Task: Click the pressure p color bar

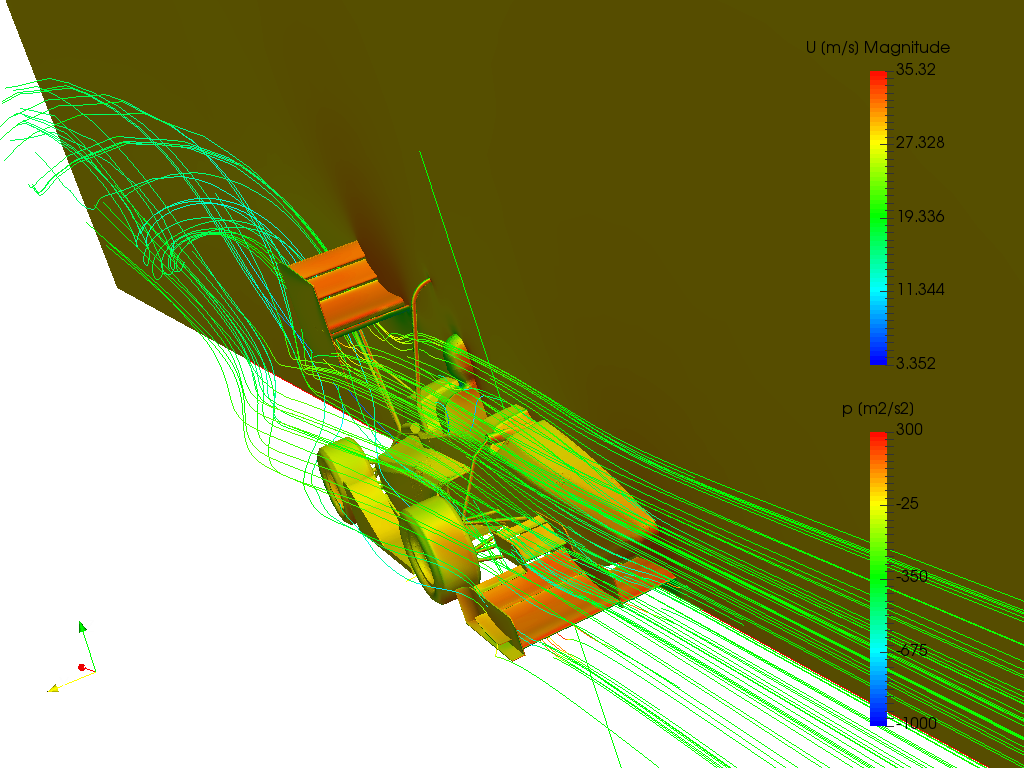Action: coord(878,578)
